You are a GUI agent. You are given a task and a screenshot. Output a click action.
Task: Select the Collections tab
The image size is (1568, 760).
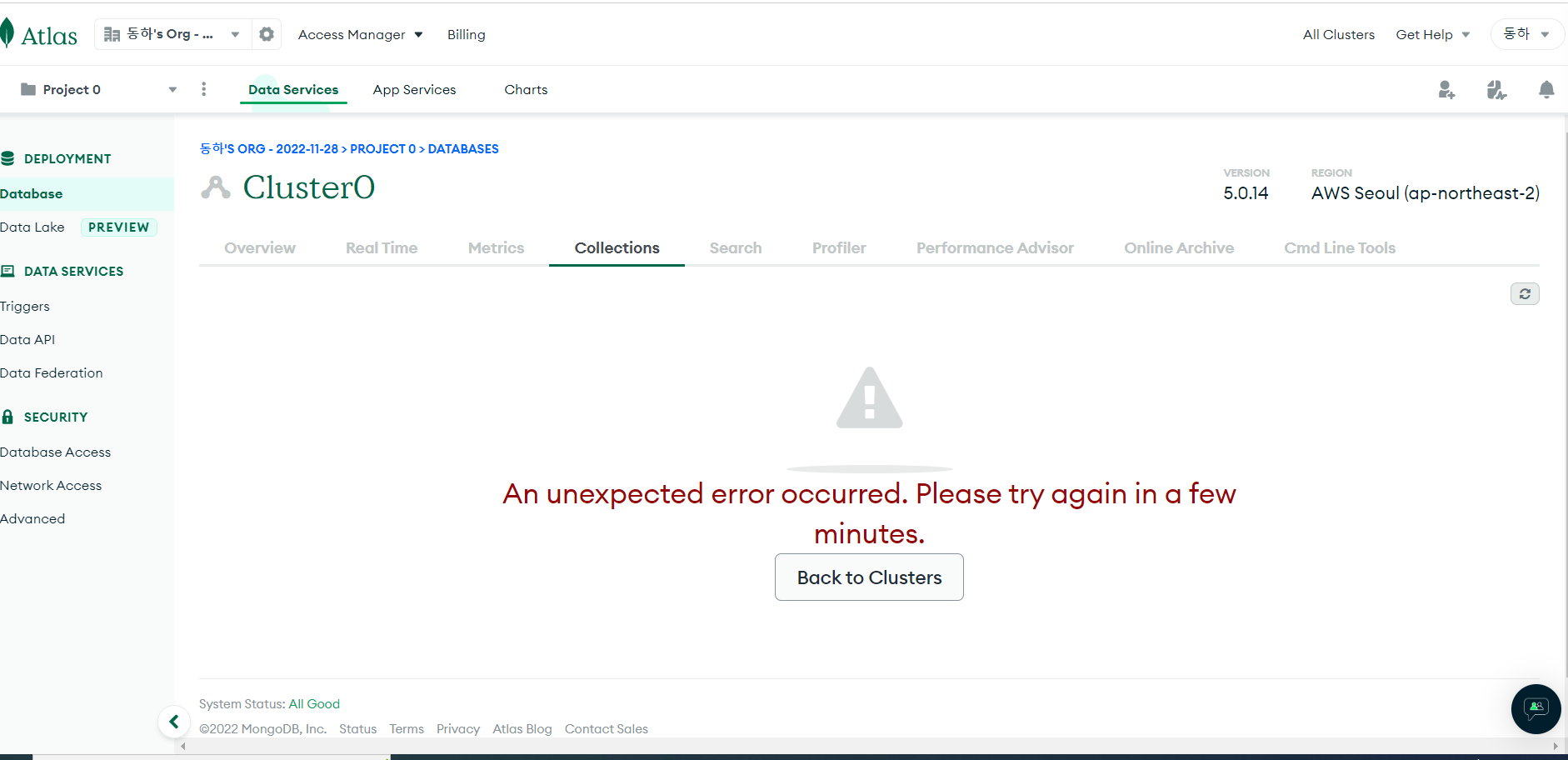pos(617,247)
